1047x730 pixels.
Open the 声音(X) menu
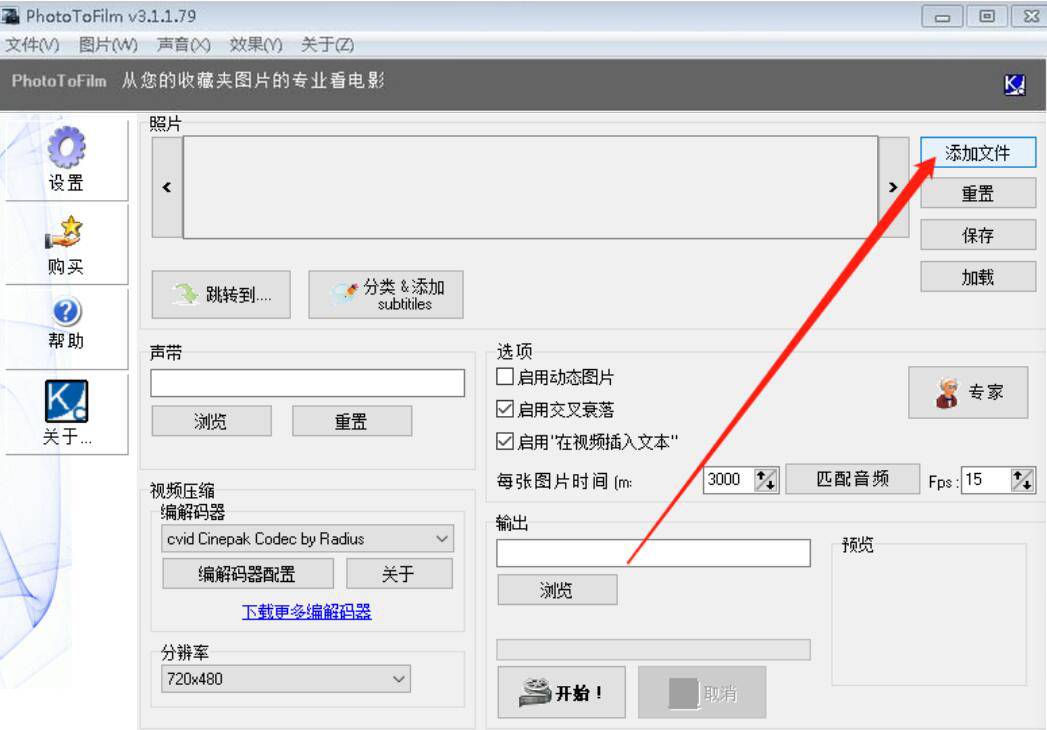pyautogui.click(x=184, y=45)
